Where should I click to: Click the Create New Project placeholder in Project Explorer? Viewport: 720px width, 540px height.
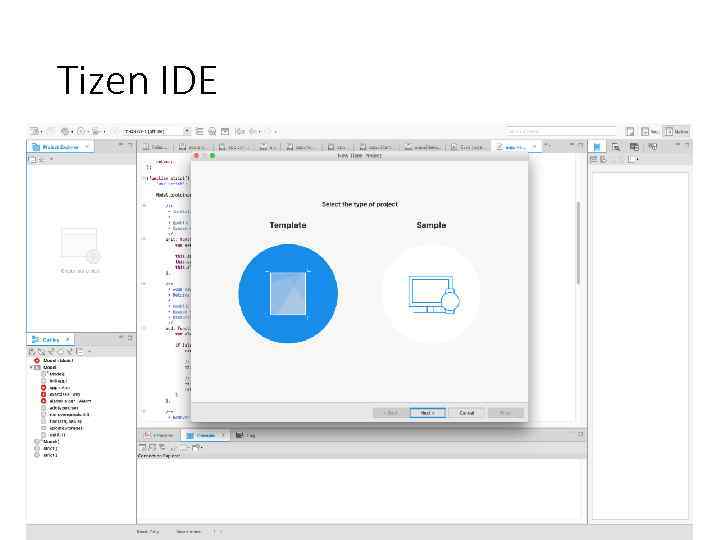(x=80, y=251)
